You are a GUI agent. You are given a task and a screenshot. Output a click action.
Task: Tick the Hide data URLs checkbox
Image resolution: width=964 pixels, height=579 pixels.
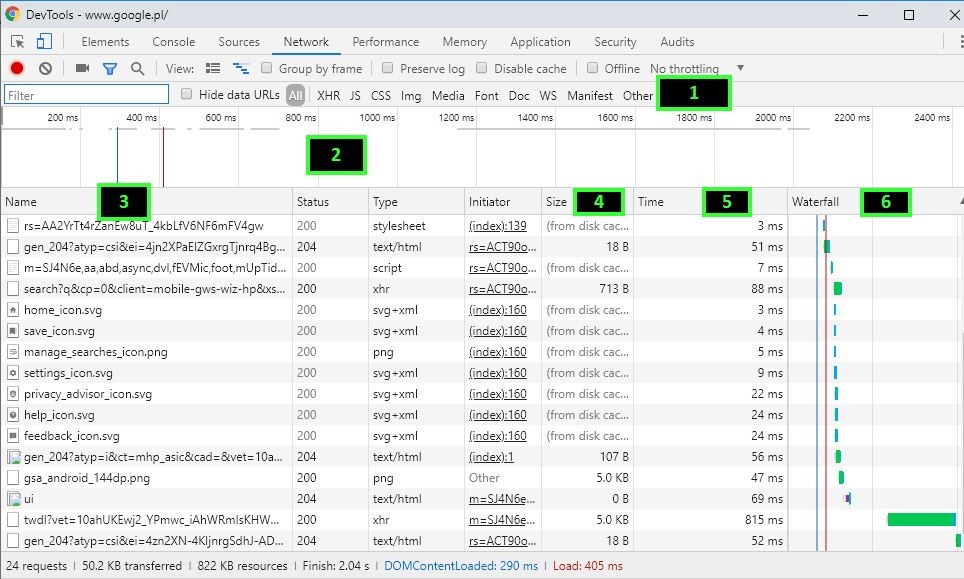click(x=187, y=95)
